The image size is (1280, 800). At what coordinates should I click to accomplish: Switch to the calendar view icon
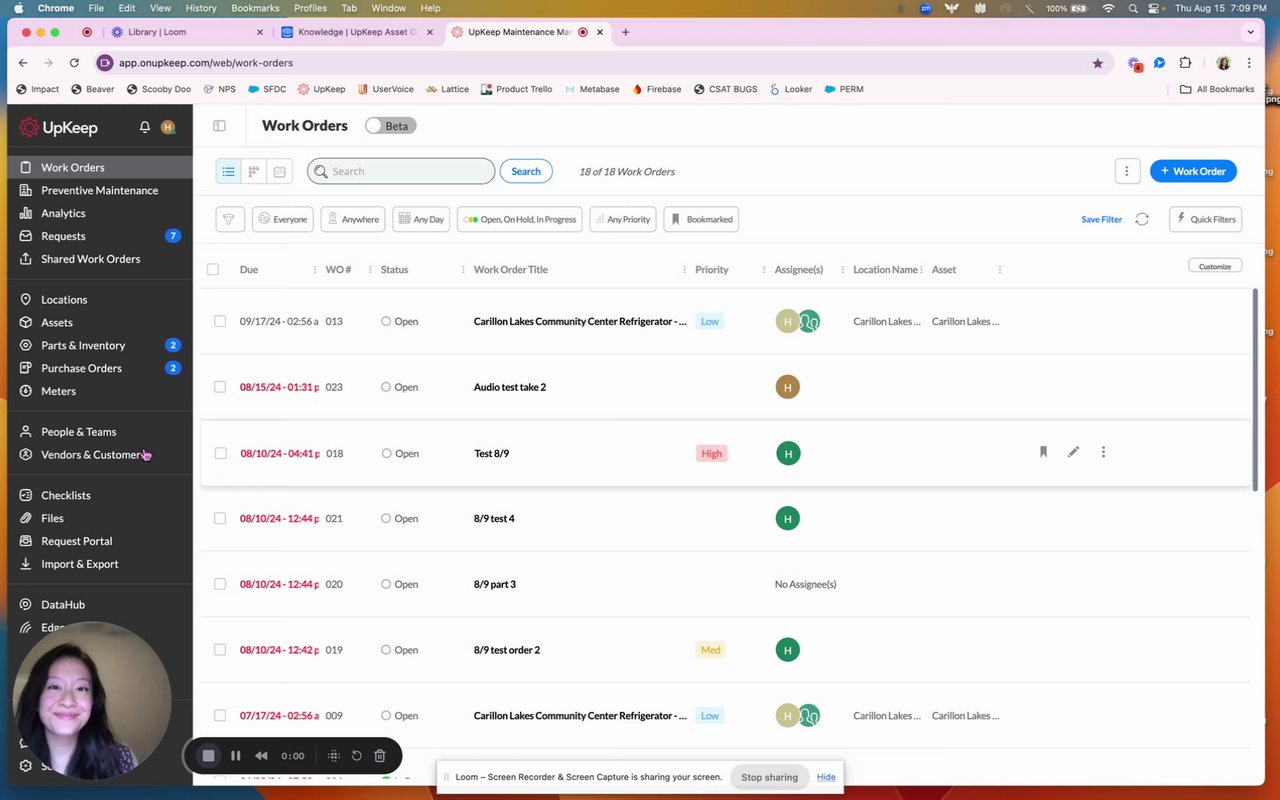279,172
